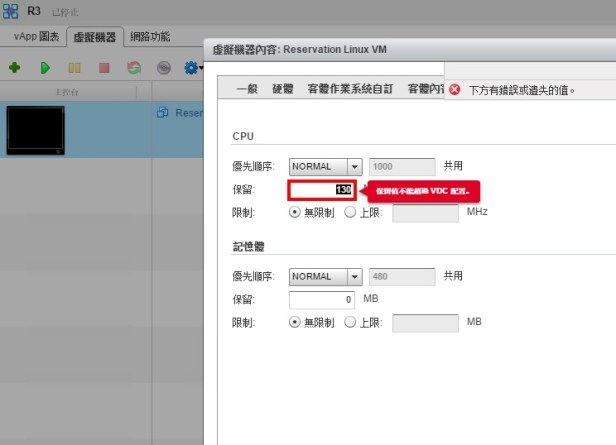Click the red error icon in warning banner
The image size is (616, 445).
coord(454,89)
